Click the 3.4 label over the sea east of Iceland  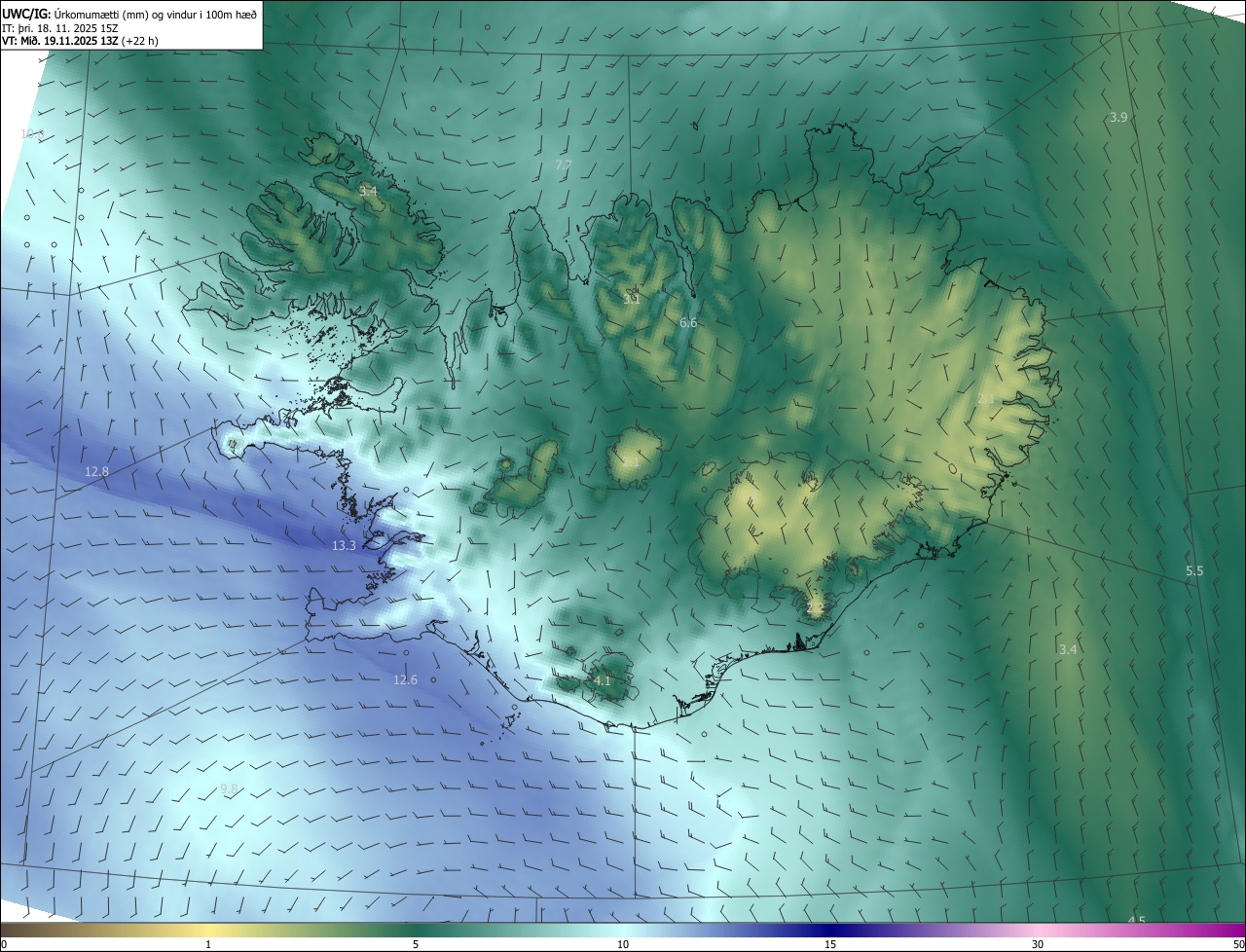coord(1068,649)
